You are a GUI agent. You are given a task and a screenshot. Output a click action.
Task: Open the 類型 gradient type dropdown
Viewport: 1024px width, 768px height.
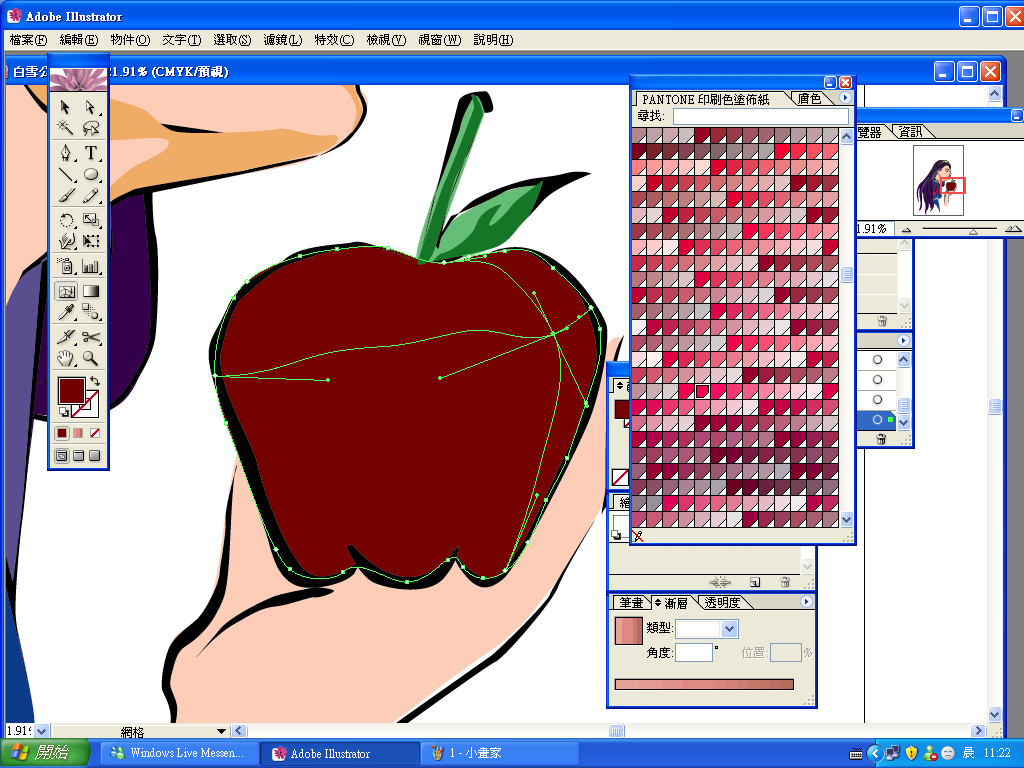tap(729, 629)
